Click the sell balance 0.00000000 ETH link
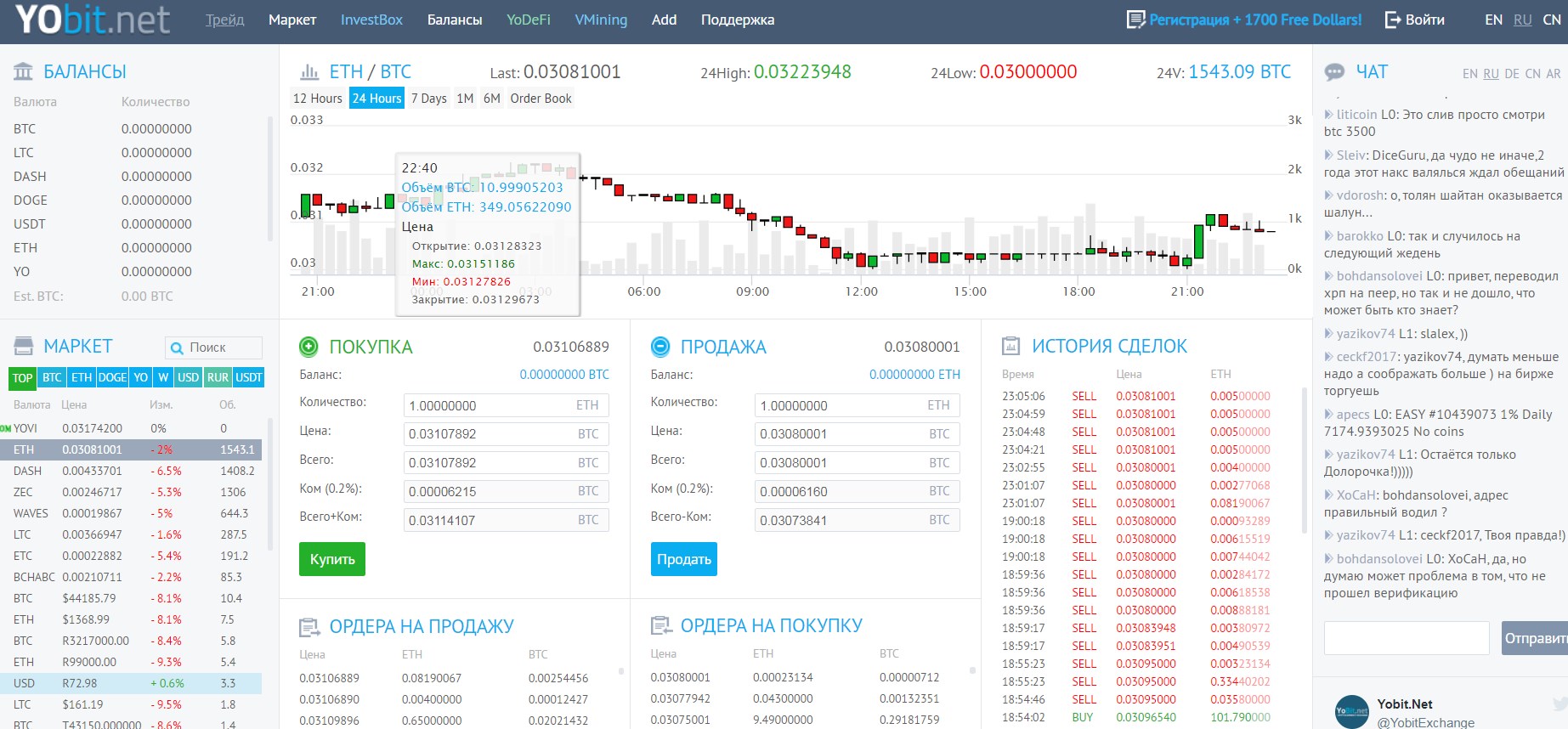 pyautogui.click(x=914, y=375)
